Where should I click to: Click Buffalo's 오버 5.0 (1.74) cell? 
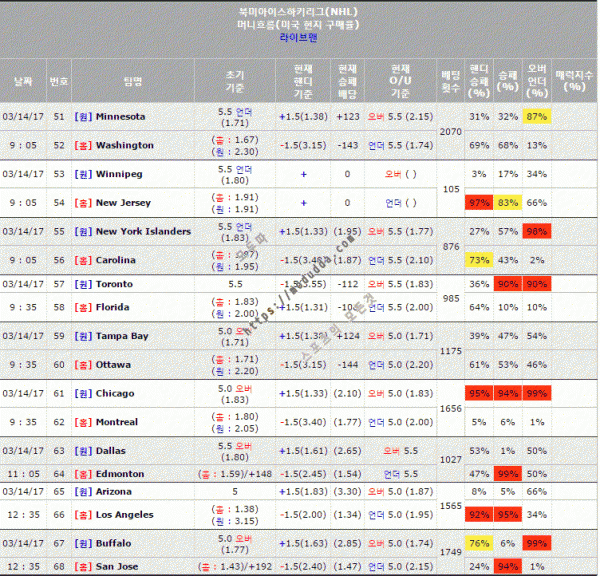click(400, 543)
